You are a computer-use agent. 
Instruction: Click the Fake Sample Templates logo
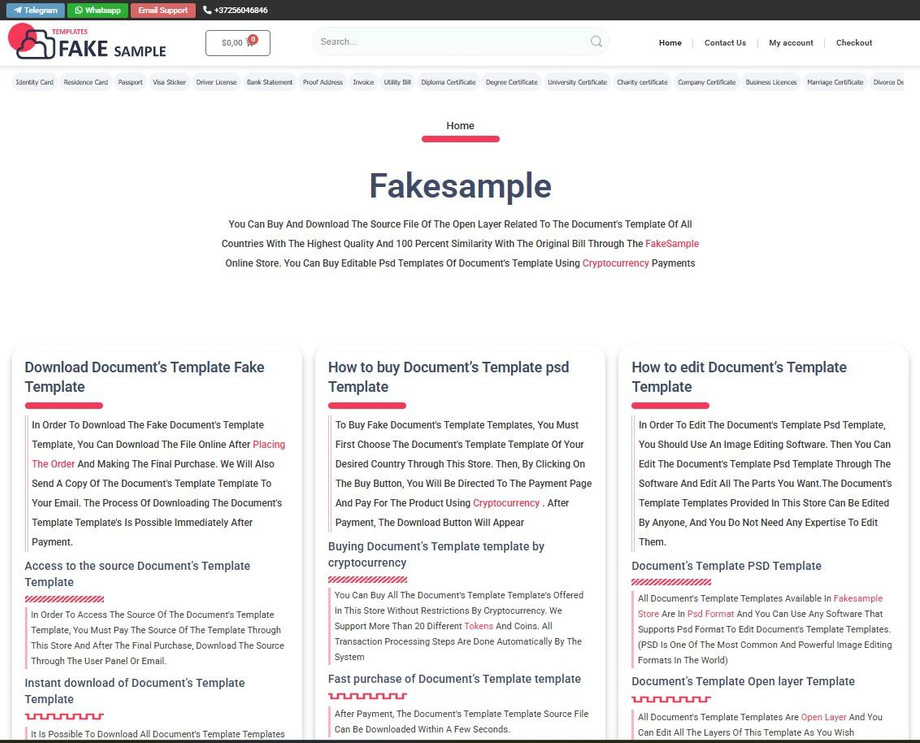click(87, 42)
